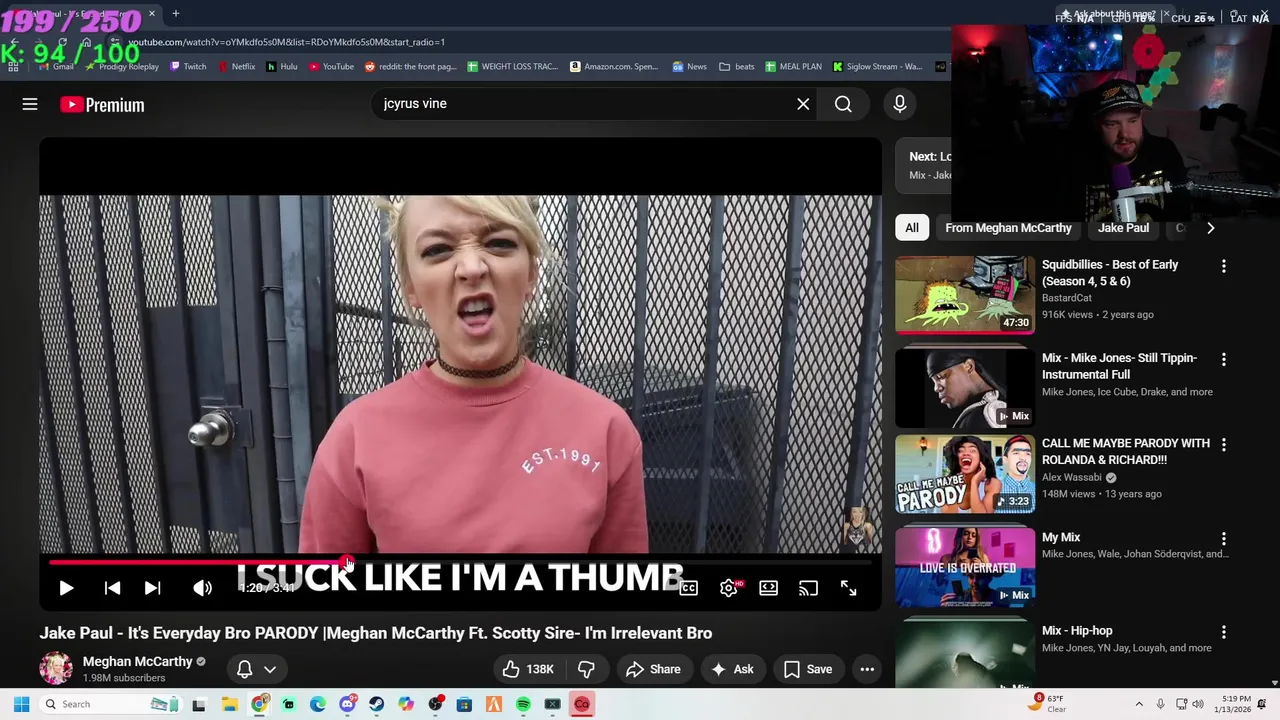This screenshot has height=720, width=1280.
Task: Open File Explorer from the taskbar
Action: point(229,704)
